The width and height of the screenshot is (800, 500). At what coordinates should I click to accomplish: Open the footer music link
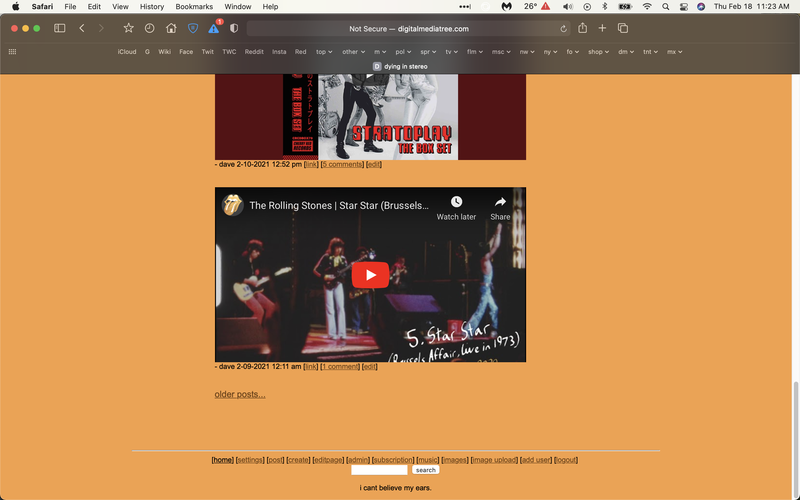point(428,460)
